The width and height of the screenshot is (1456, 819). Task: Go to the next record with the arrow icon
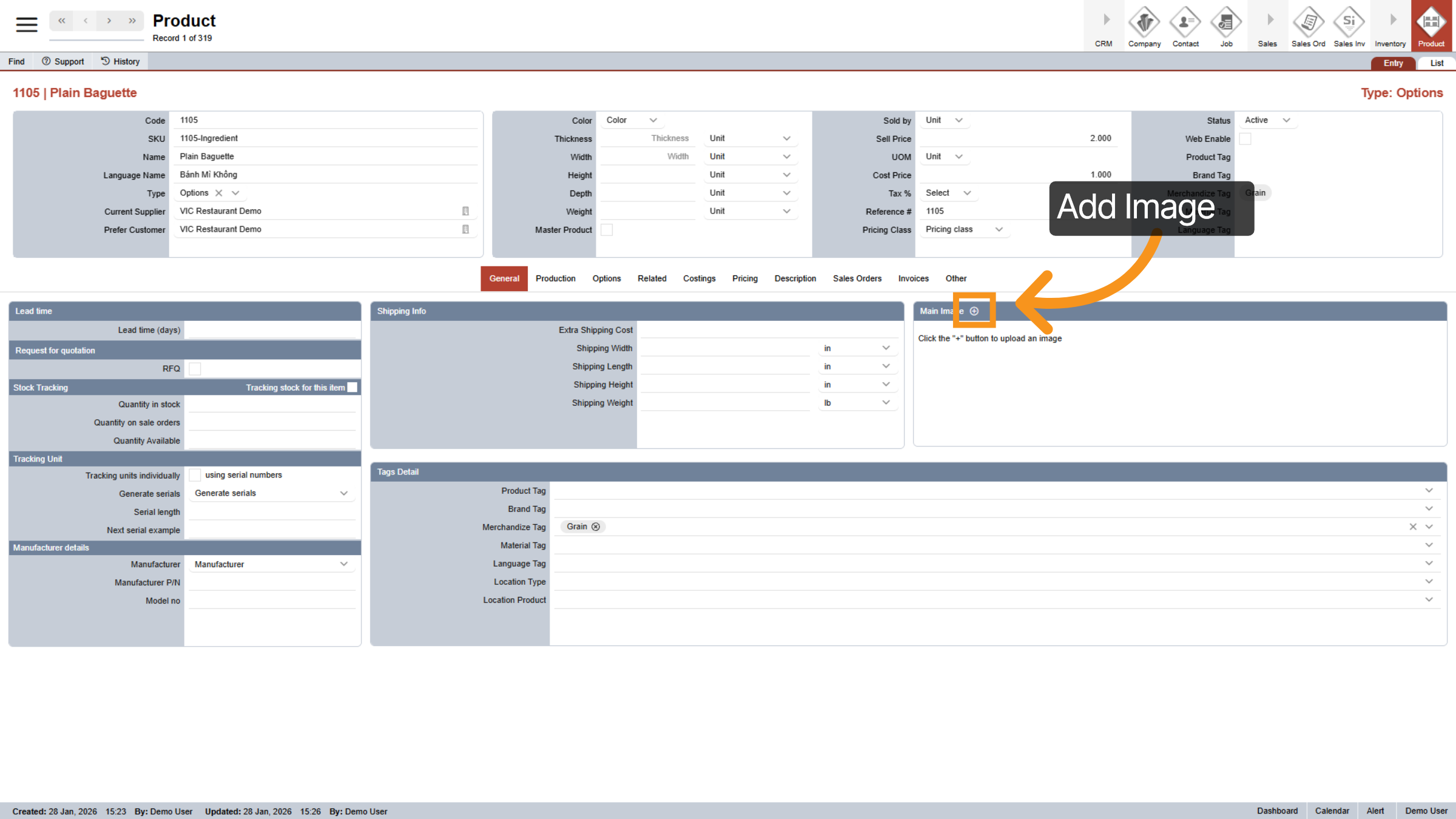click(109, 20)
